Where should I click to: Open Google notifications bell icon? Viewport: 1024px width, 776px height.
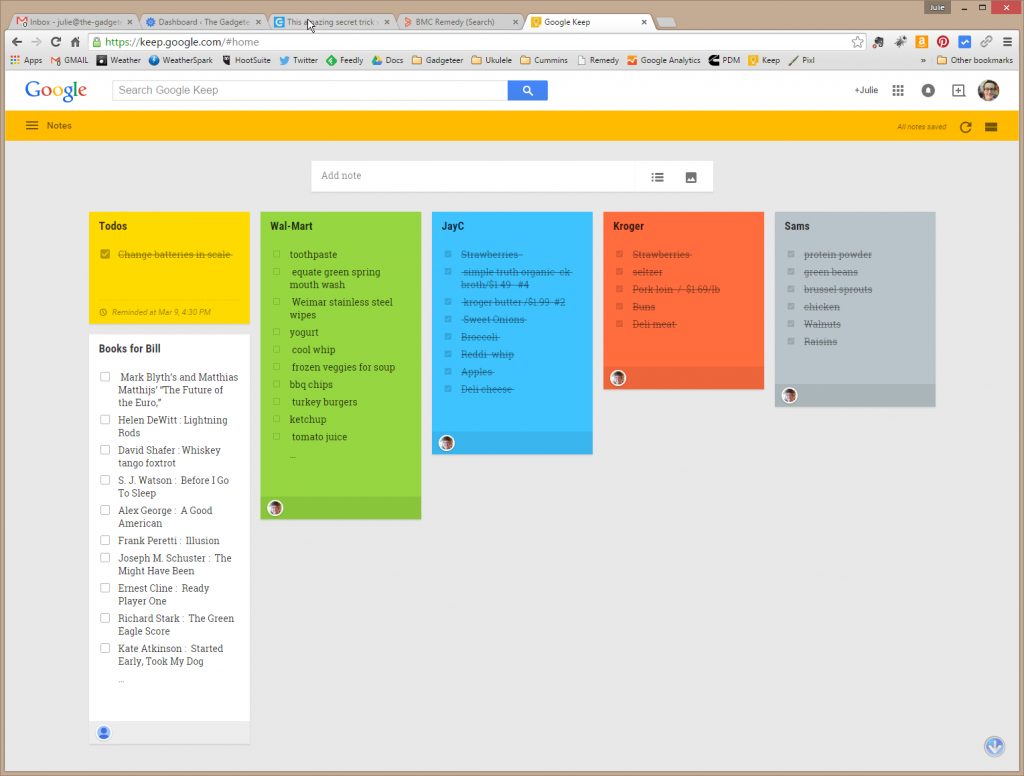(x=928, y=90)
